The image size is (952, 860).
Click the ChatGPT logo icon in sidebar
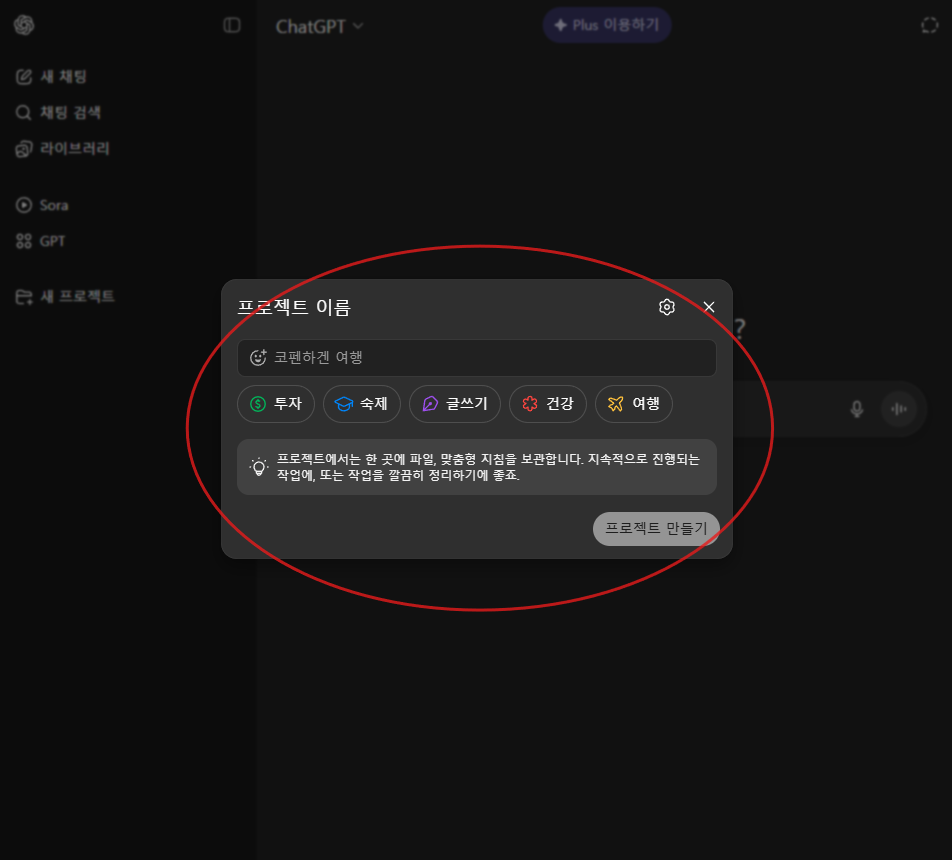pos(24,25)
